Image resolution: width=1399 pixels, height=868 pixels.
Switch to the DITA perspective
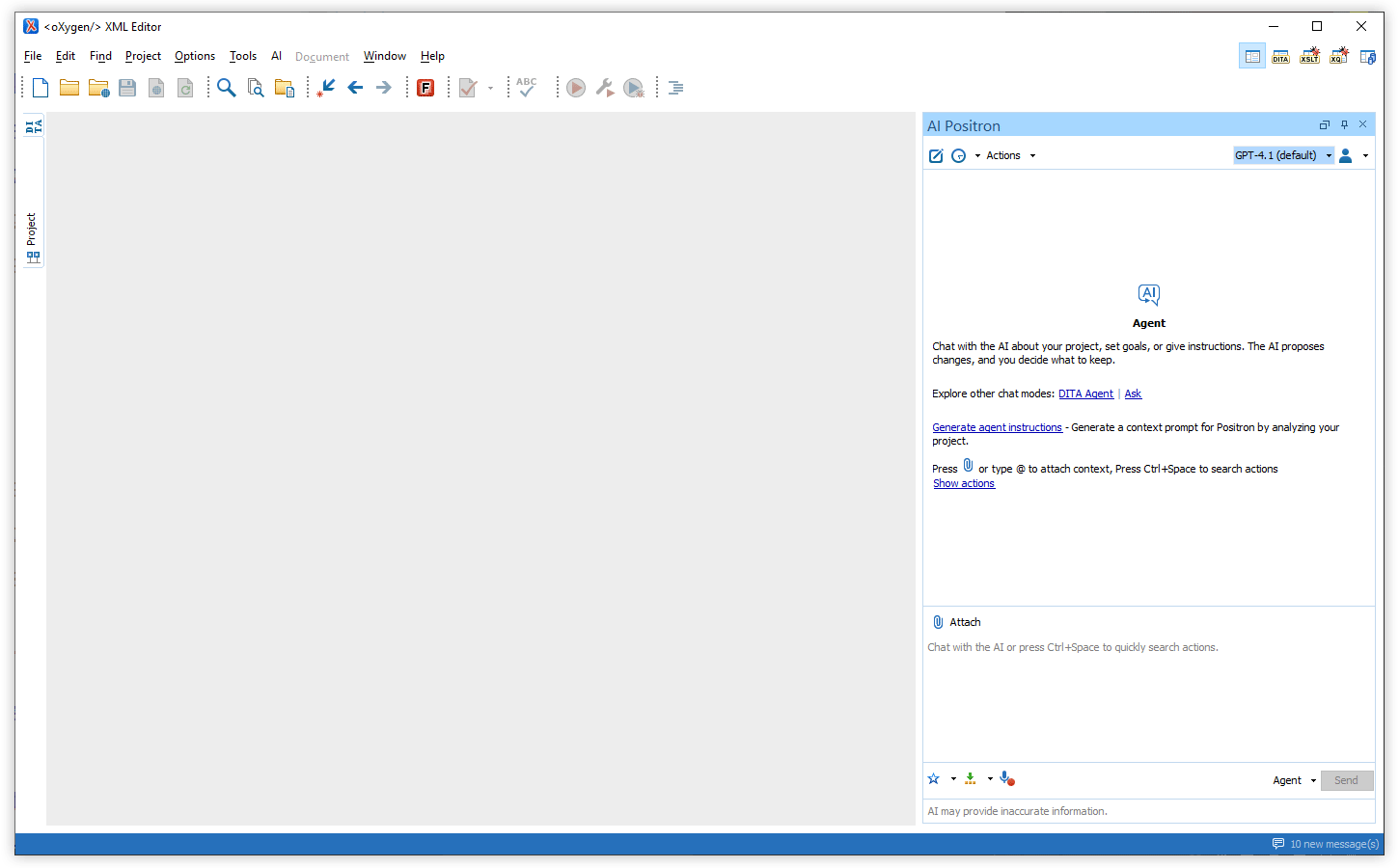1280,57
